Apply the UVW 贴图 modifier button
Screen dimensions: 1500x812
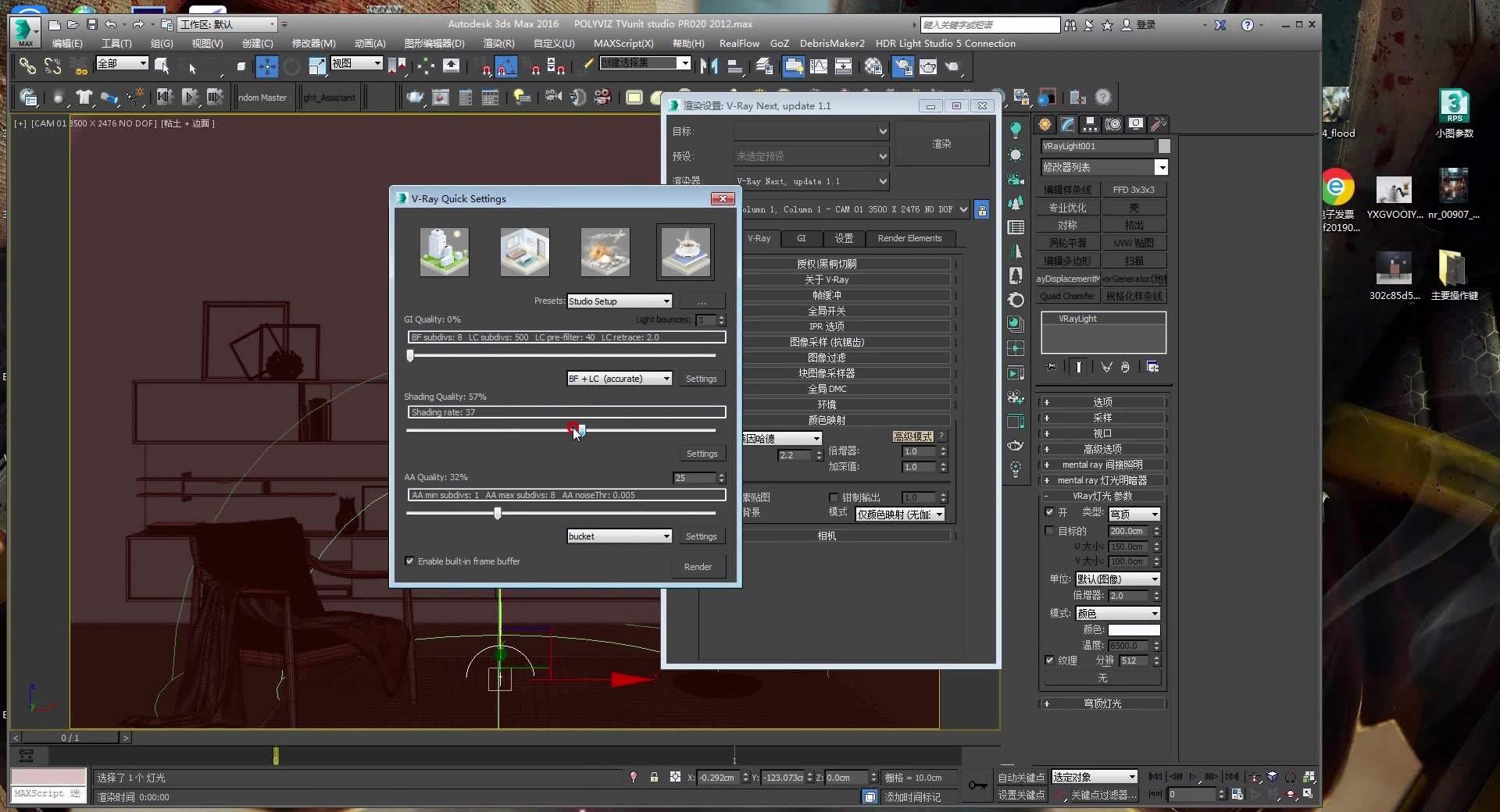click(1134, 242)
